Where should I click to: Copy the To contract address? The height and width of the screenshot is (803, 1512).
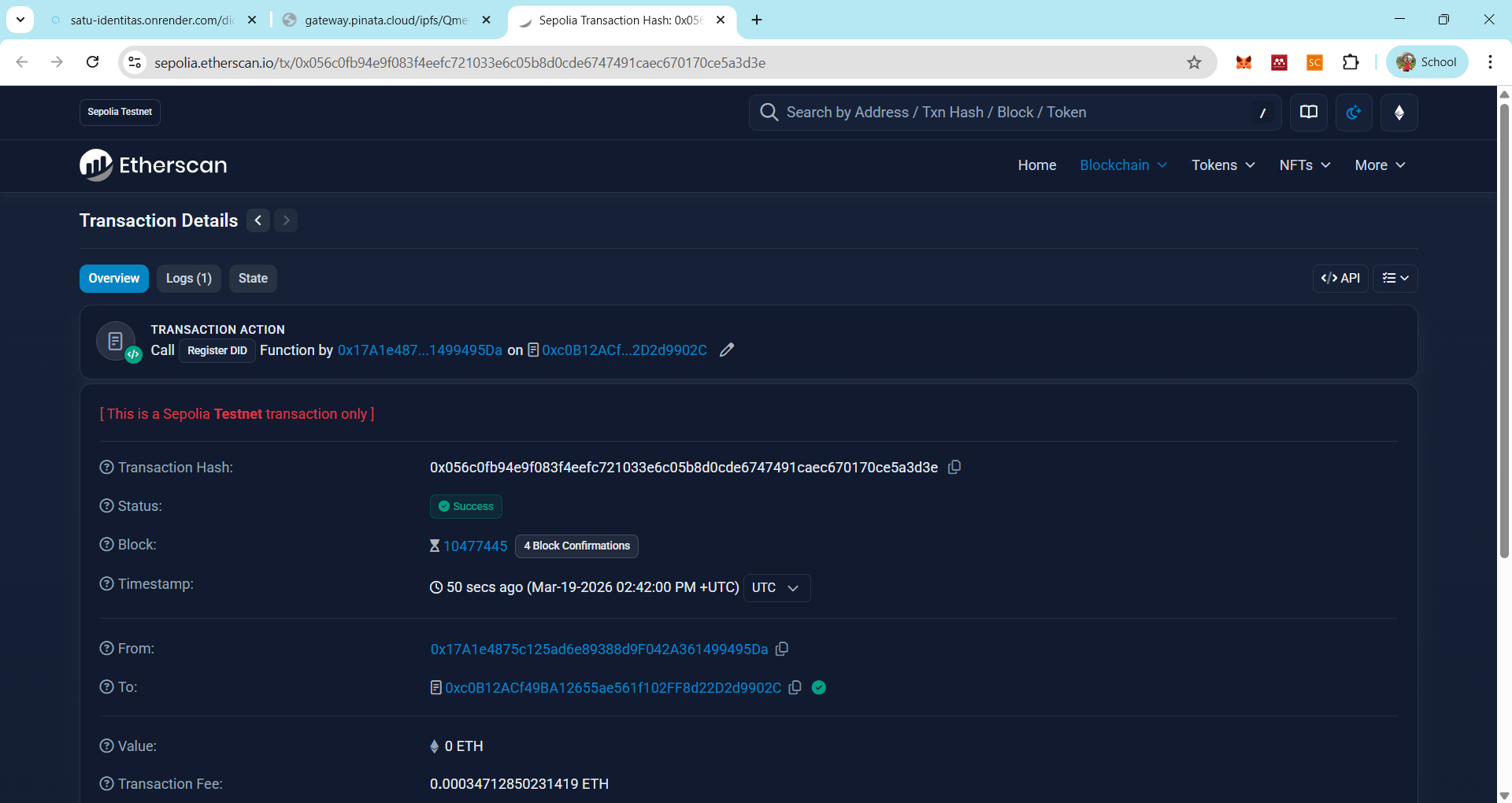point(795,687)
